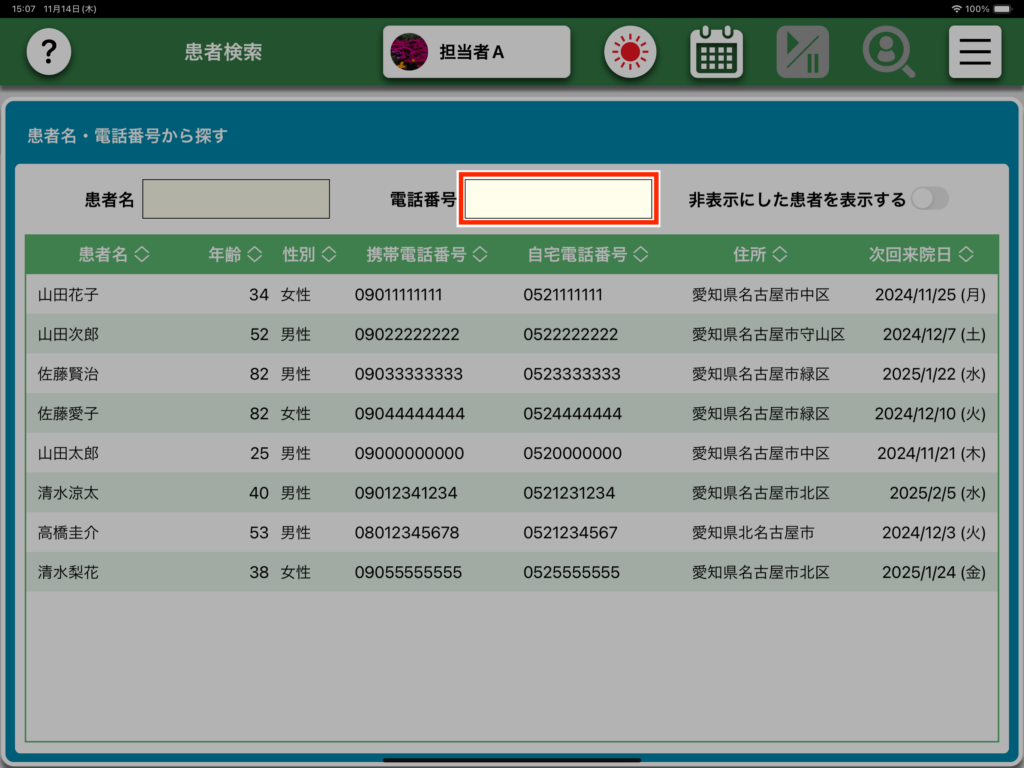Screen dimensions: 1024x768
Task: Select patient row 高橋圭介
Action: coord(510,533)
